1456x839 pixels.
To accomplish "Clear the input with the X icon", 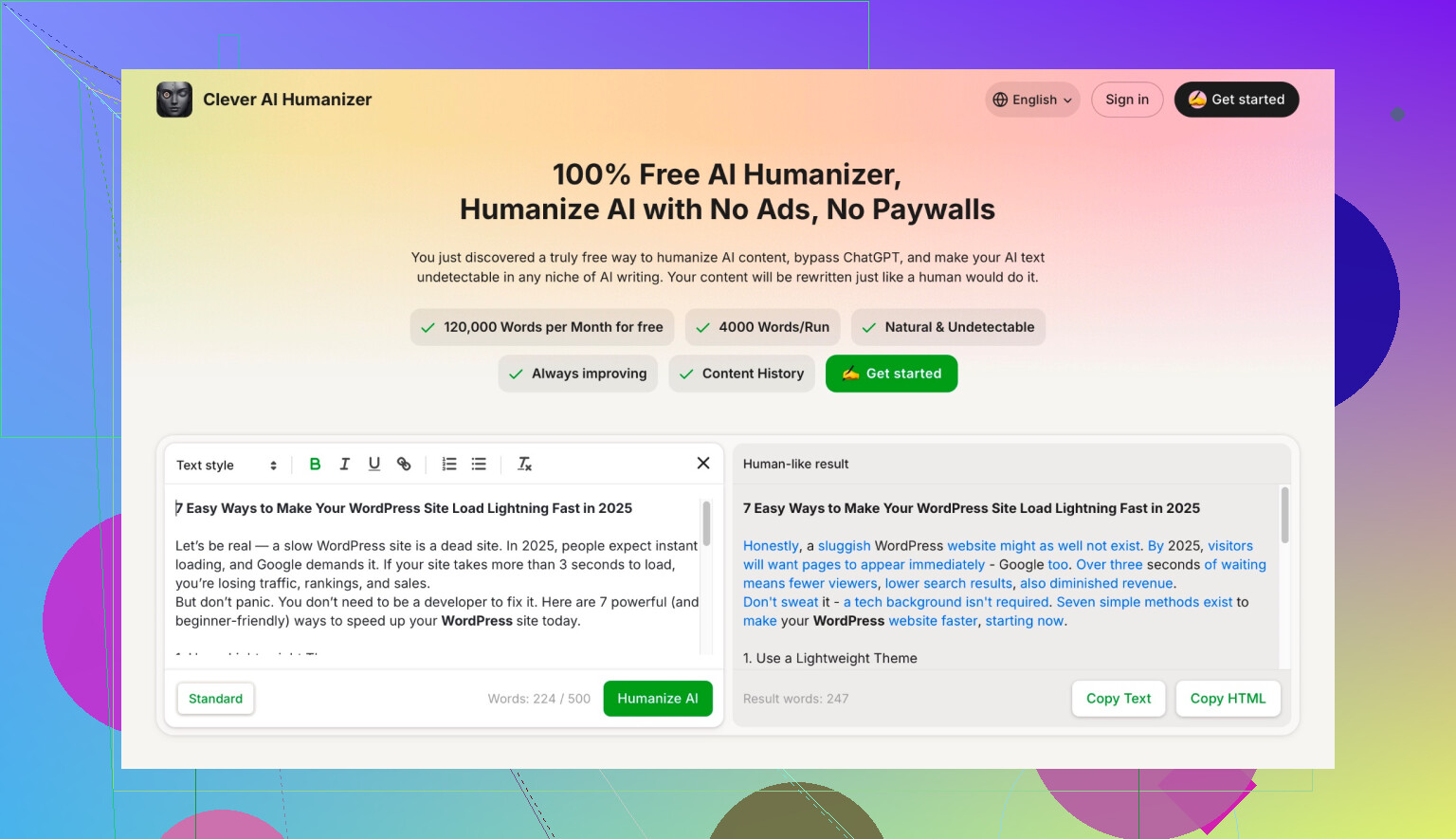I will point(703,463).
